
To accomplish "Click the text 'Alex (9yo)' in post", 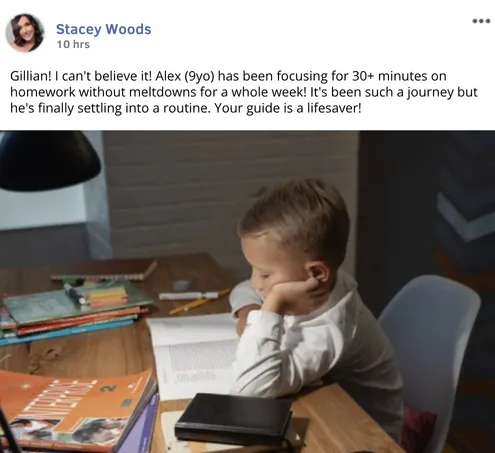I will click(184, 76).
